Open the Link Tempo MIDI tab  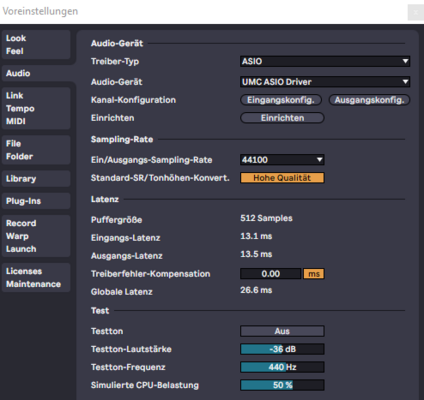click(x=36, y=108)
